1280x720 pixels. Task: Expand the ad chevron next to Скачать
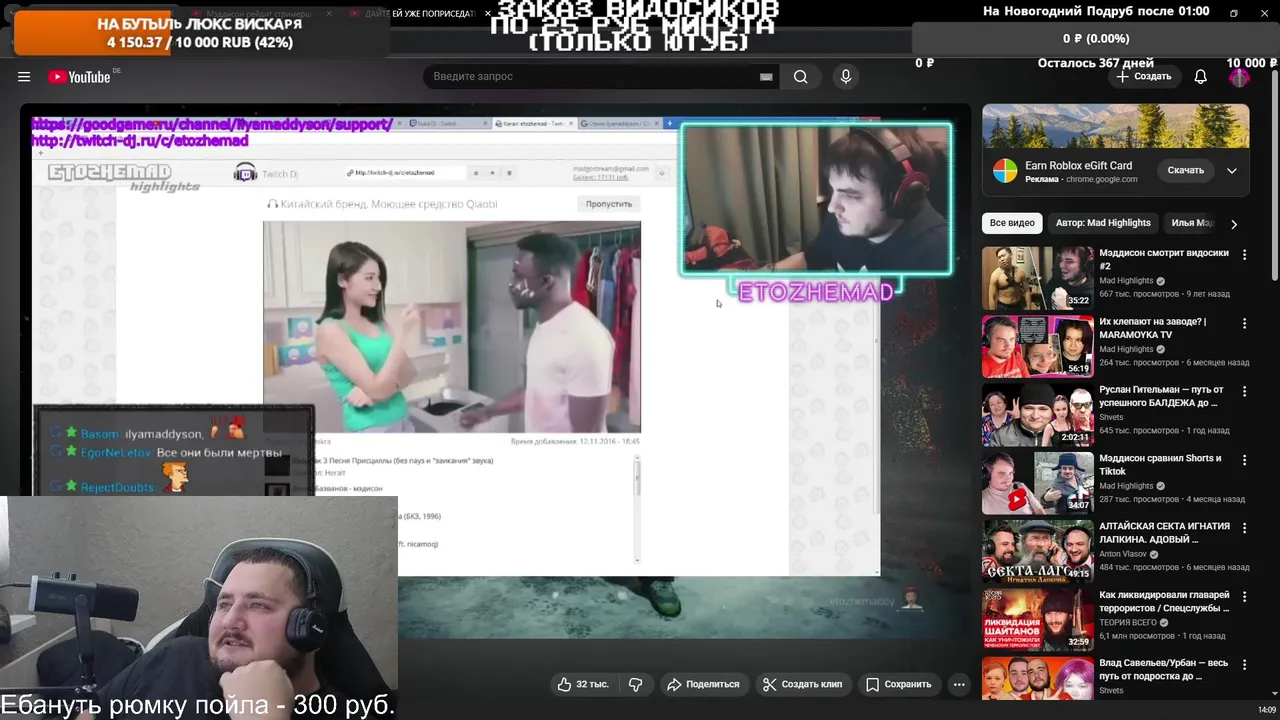(1232, 170)
